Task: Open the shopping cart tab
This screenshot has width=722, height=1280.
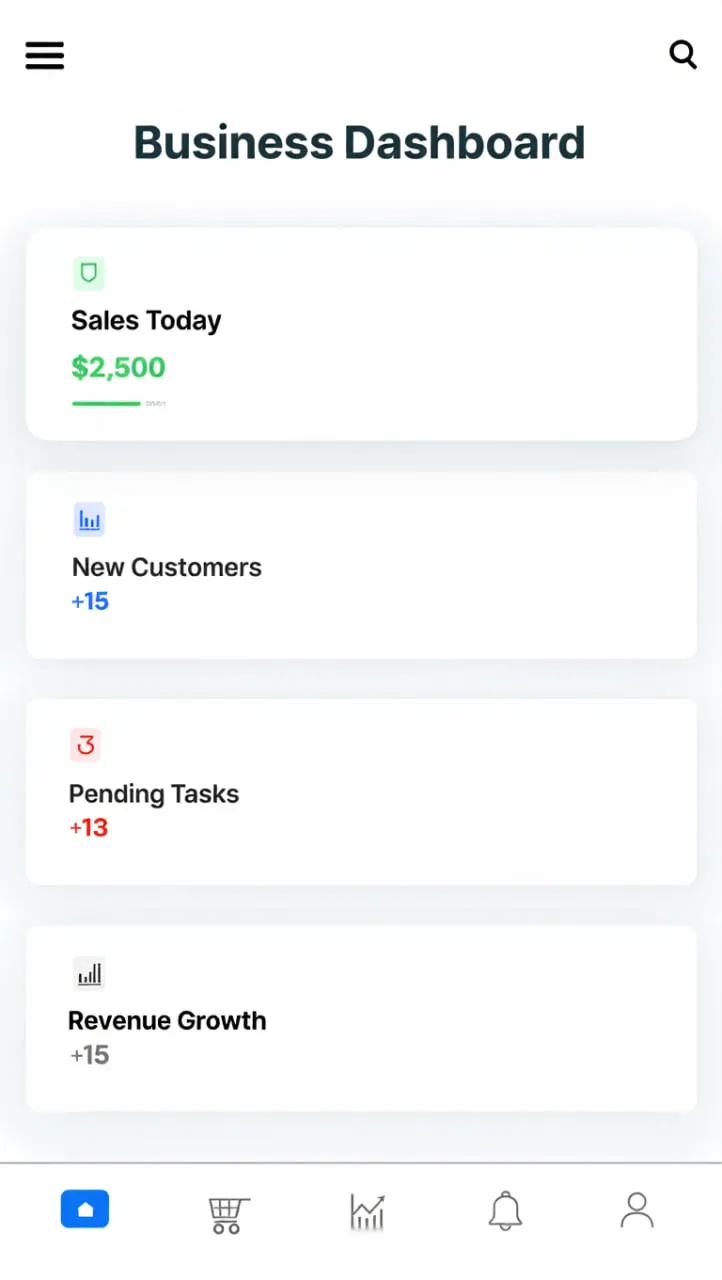Action: (x=228, y=1213)
